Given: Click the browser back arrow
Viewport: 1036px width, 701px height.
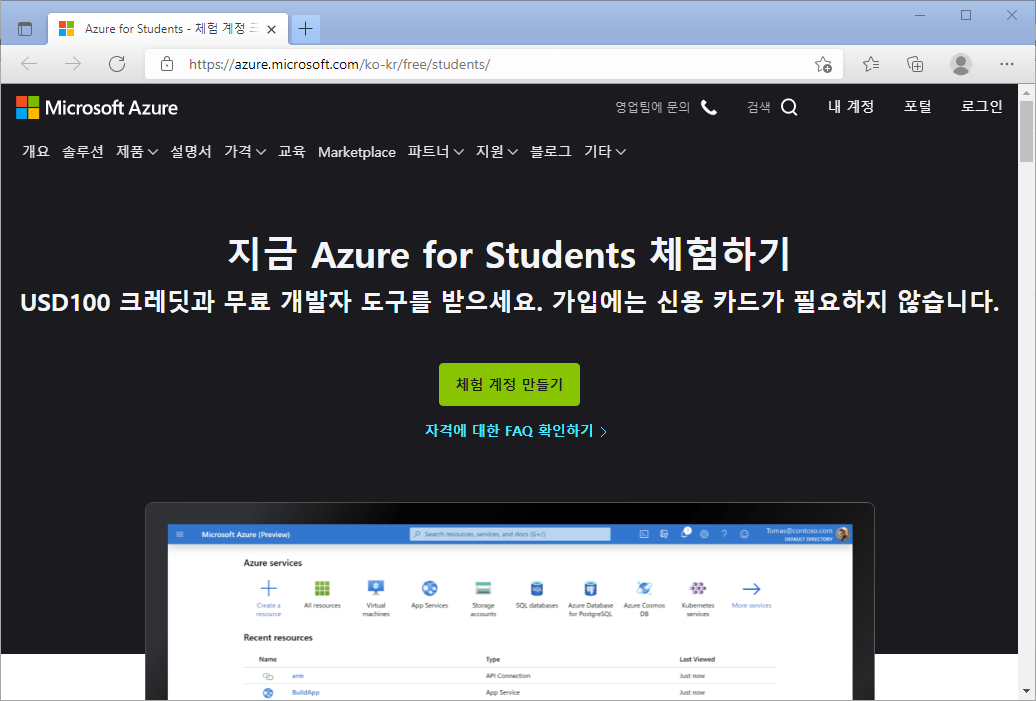Looking at the screenshot, I should pyautogui.click(x=30, y=64).
